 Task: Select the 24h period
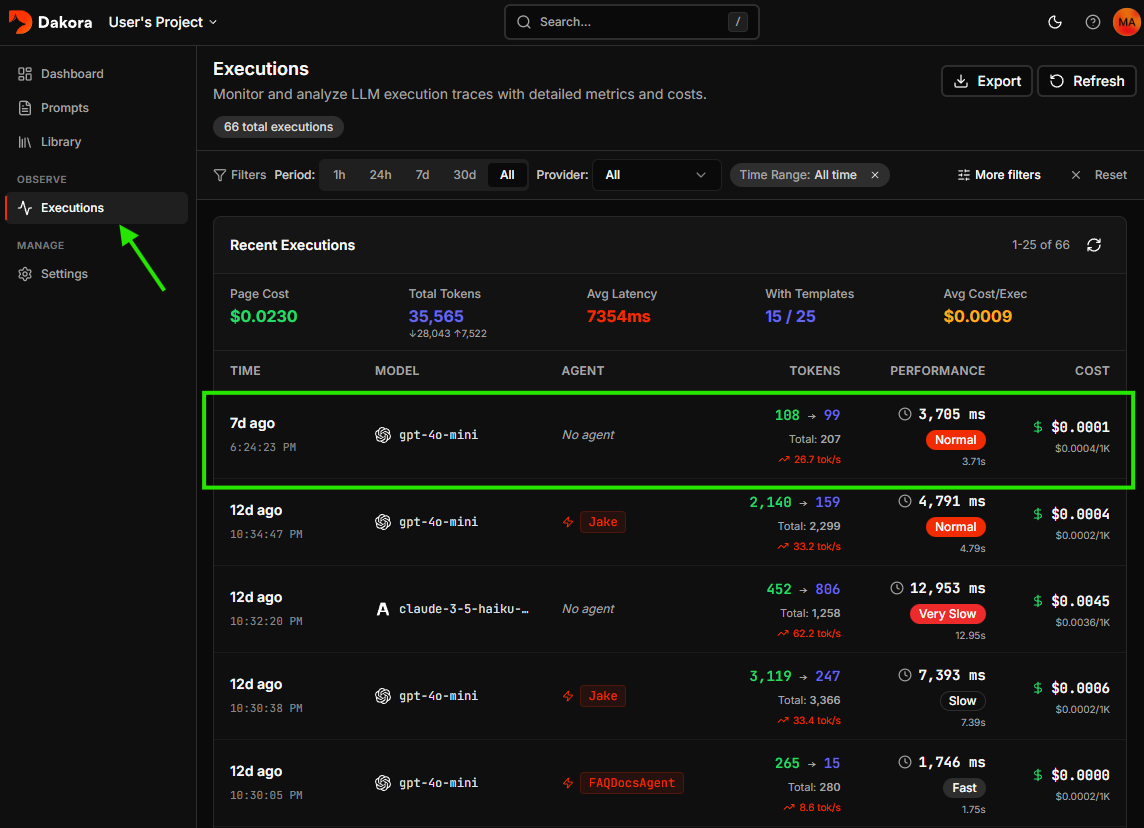[380, 175]
